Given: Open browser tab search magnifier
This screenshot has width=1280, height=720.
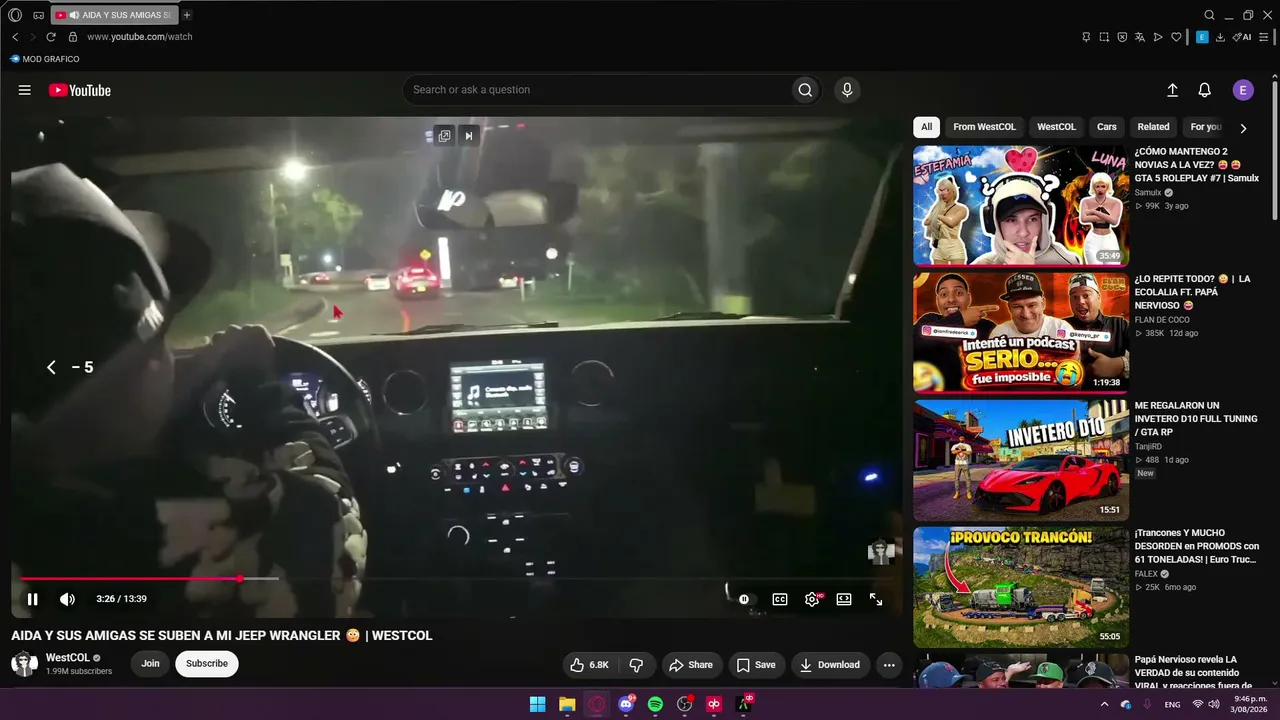Looking at the screenshot, I should [x=1209, y=15].
